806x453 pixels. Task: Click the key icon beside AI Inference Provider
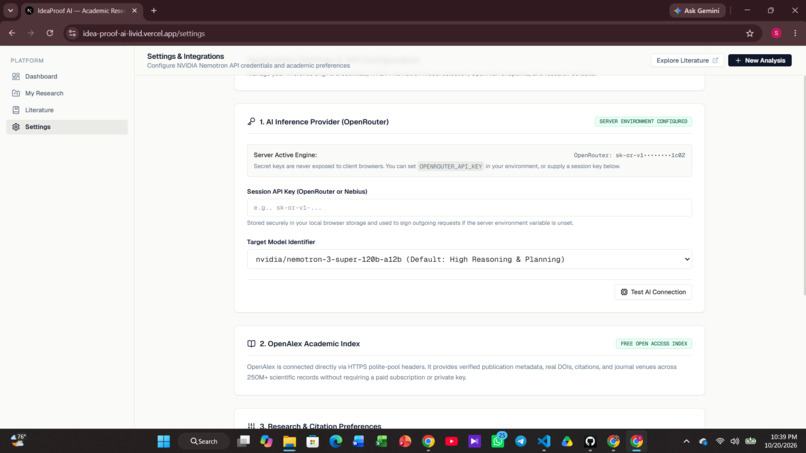[251, 122]
